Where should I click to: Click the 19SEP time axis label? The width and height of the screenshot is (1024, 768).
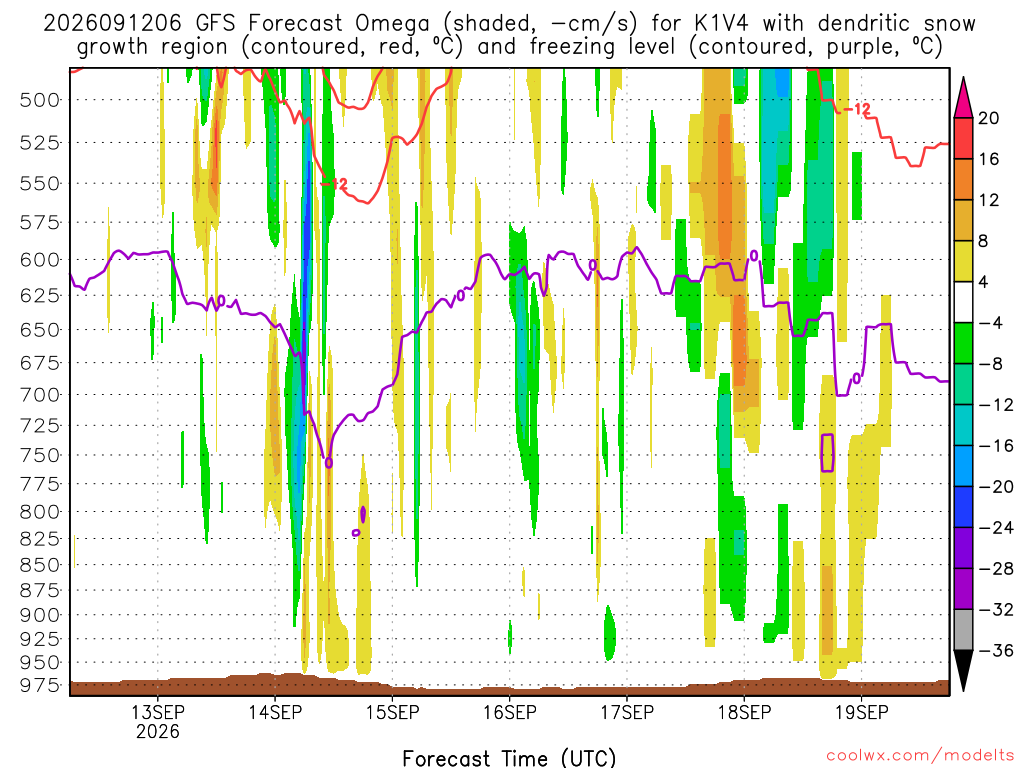(861, 712)
